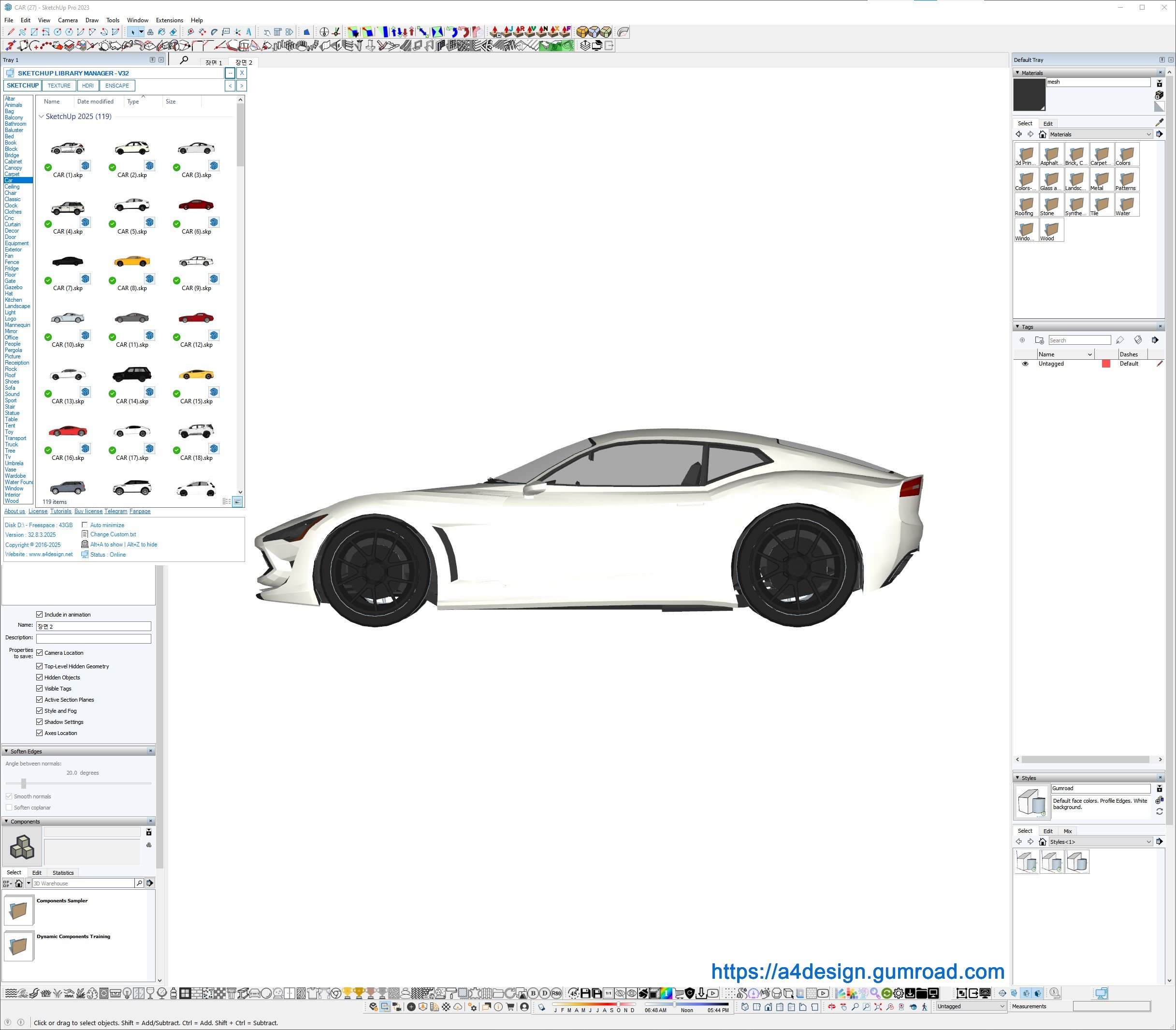
Task: Click the Paint Bucket tool
Action: pos(161,32)
